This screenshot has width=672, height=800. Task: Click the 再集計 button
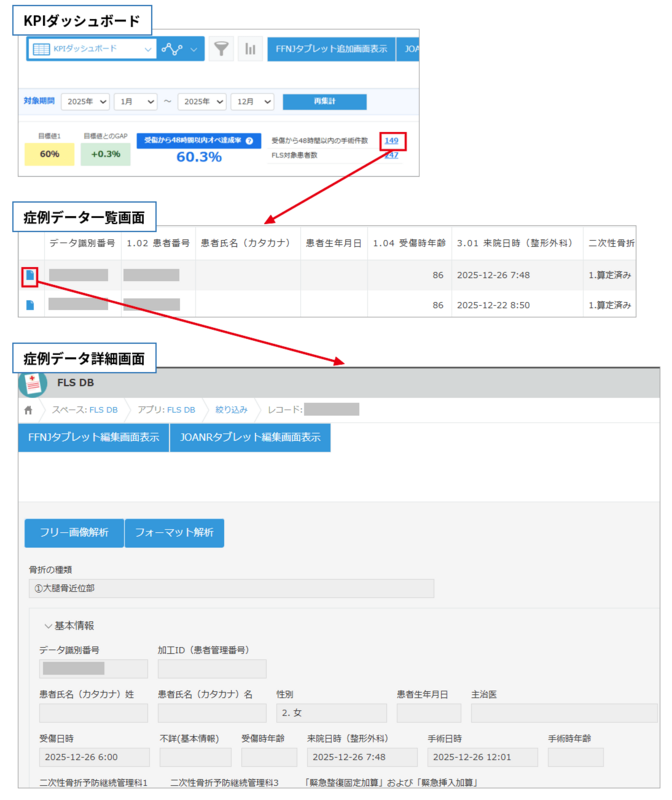[x=325, y=102]
